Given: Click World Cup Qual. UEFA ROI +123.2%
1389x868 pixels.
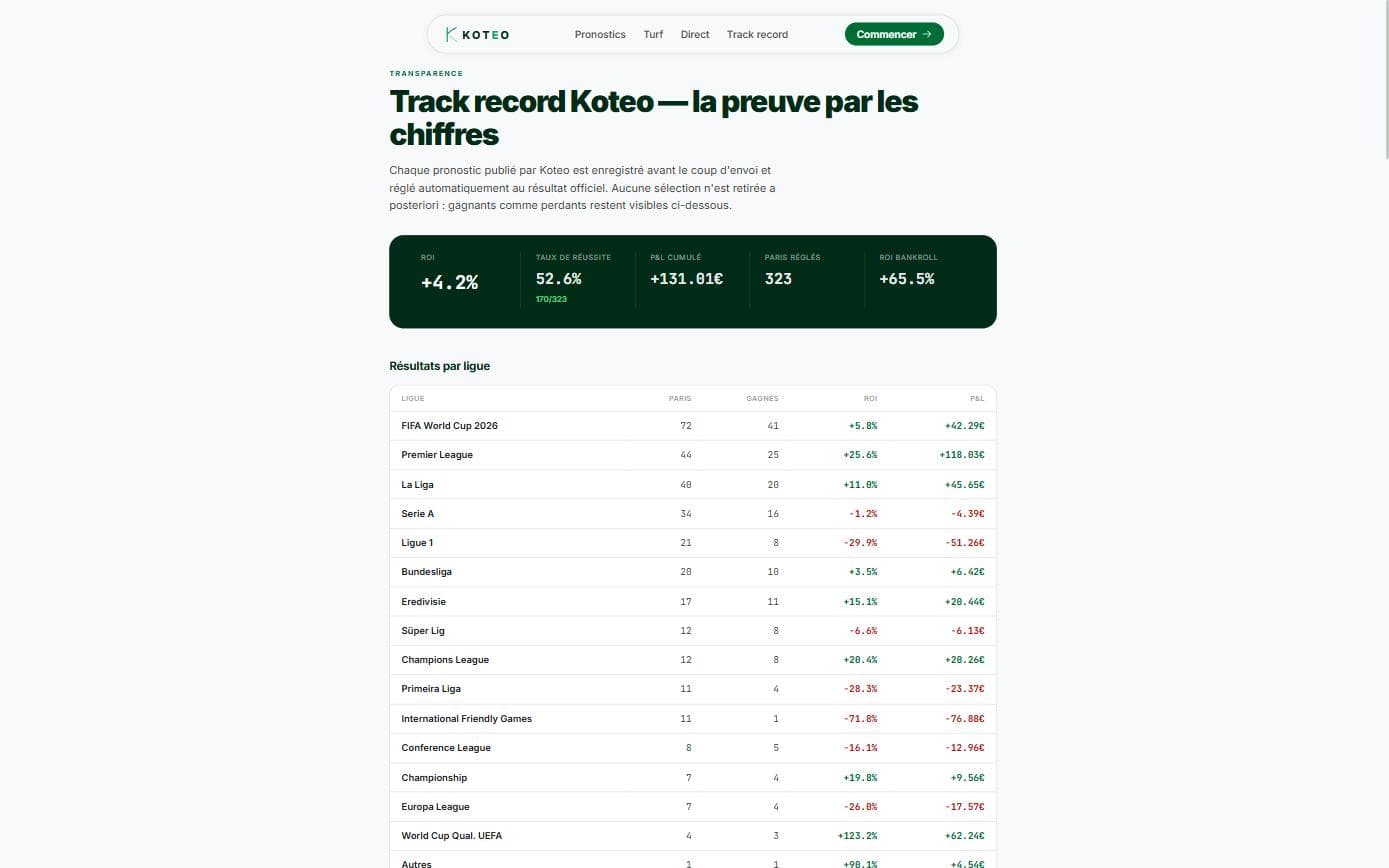Looking at the screenshot, I should pos(857,836).
